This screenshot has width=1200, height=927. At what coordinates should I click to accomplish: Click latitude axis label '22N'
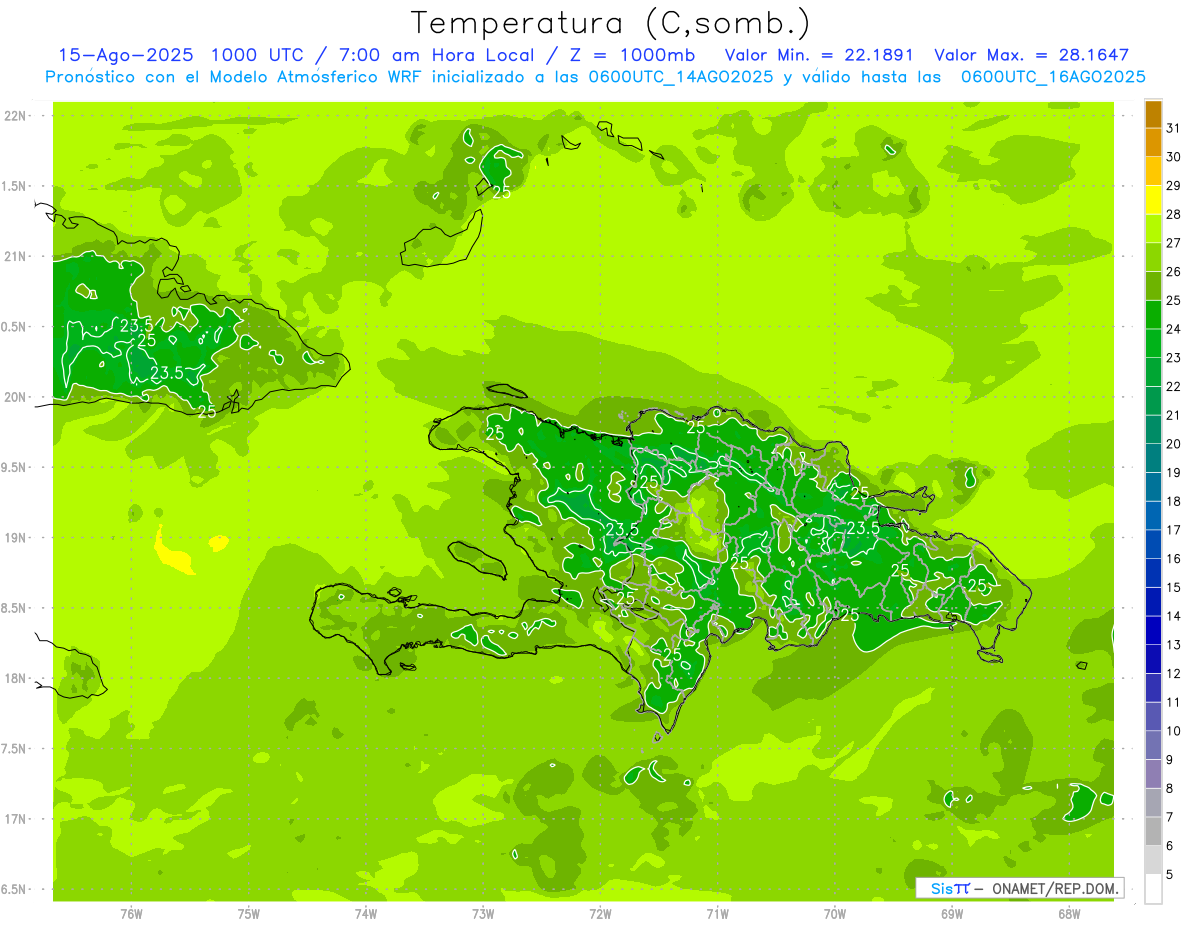pyautogui.click(x=17, y=116)
